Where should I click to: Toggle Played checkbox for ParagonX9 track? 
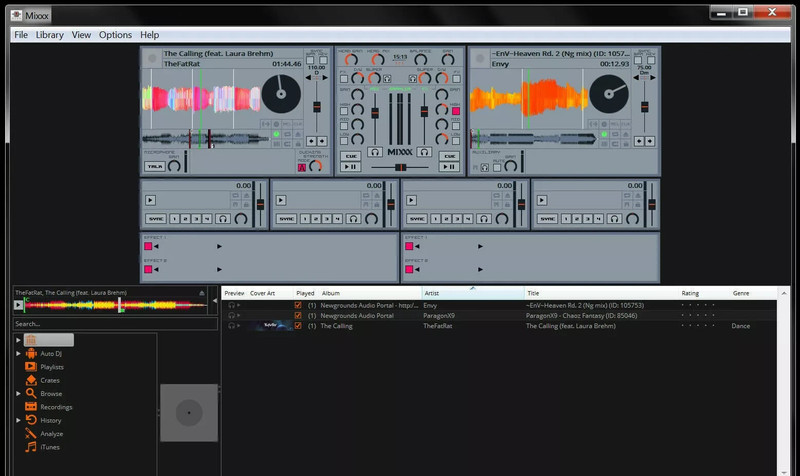click(x=298, y=315)
